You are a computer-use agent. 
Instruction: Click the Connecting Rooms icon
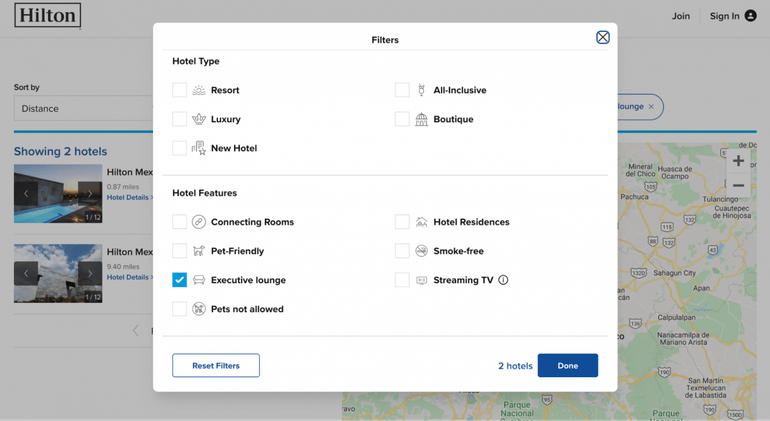point(199,222)
